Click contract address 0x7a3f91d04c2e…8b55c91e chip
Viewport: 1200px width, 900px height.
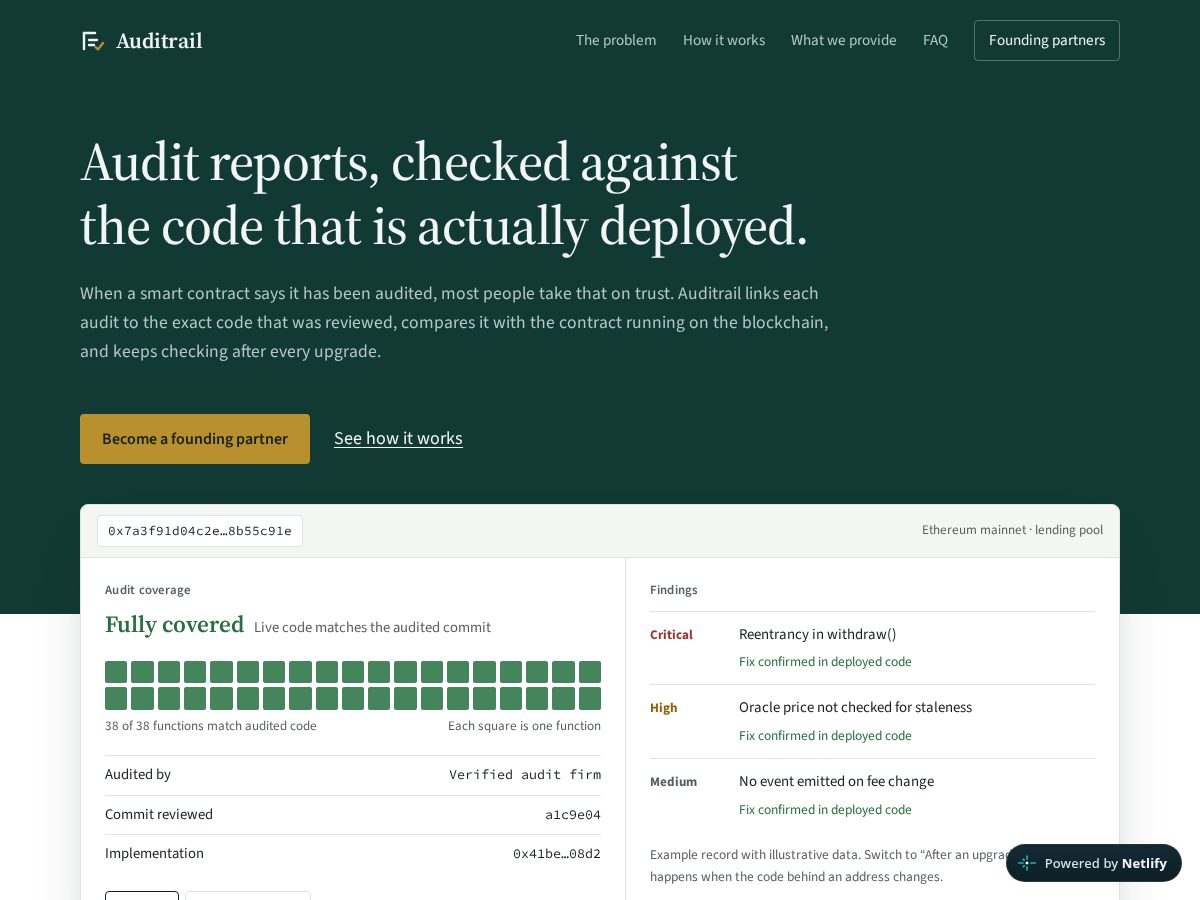(200, 531)
